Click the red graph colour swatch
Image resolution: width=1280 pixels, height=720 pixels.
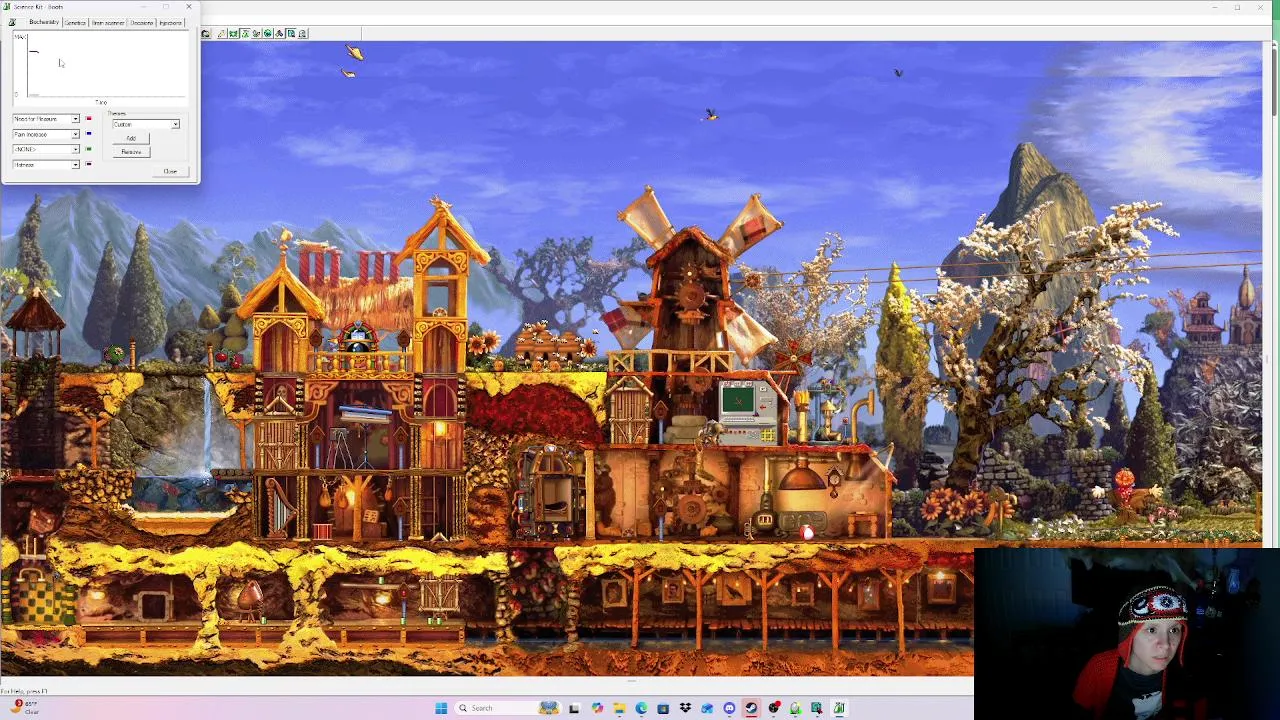click(x=88, y=118)
